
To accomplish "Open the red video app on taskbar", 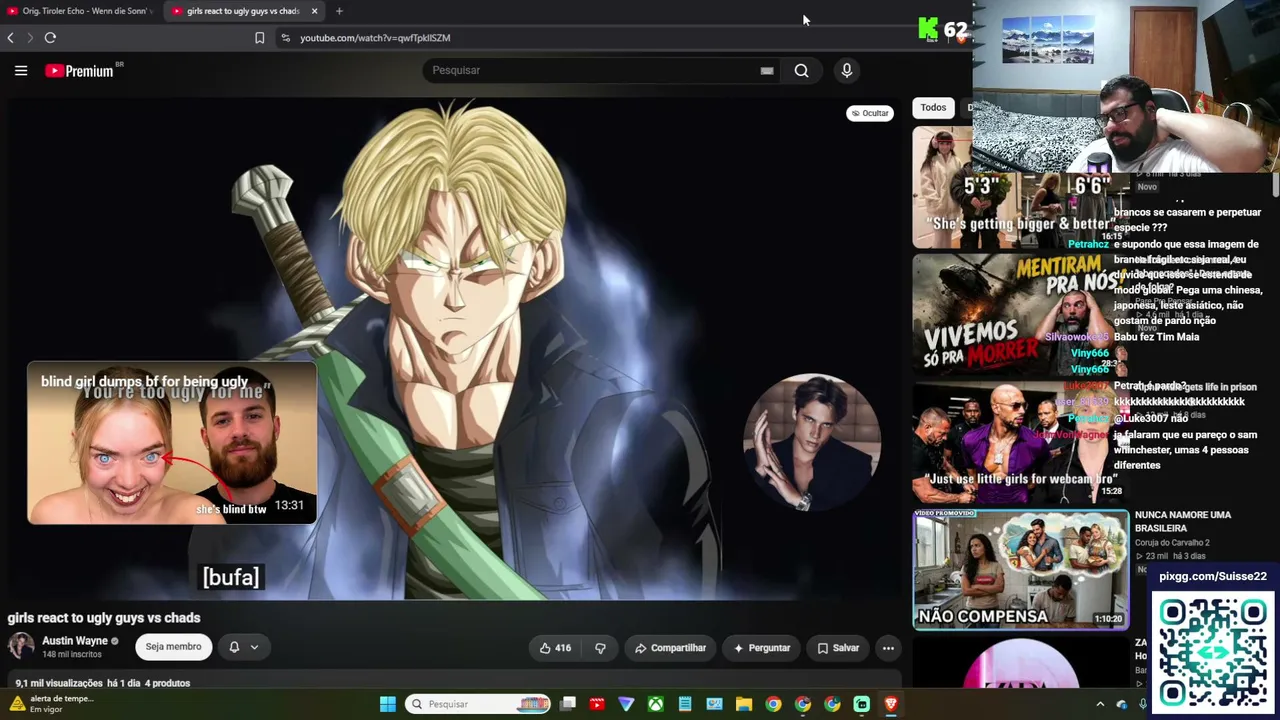I will [x=597, y=704].
